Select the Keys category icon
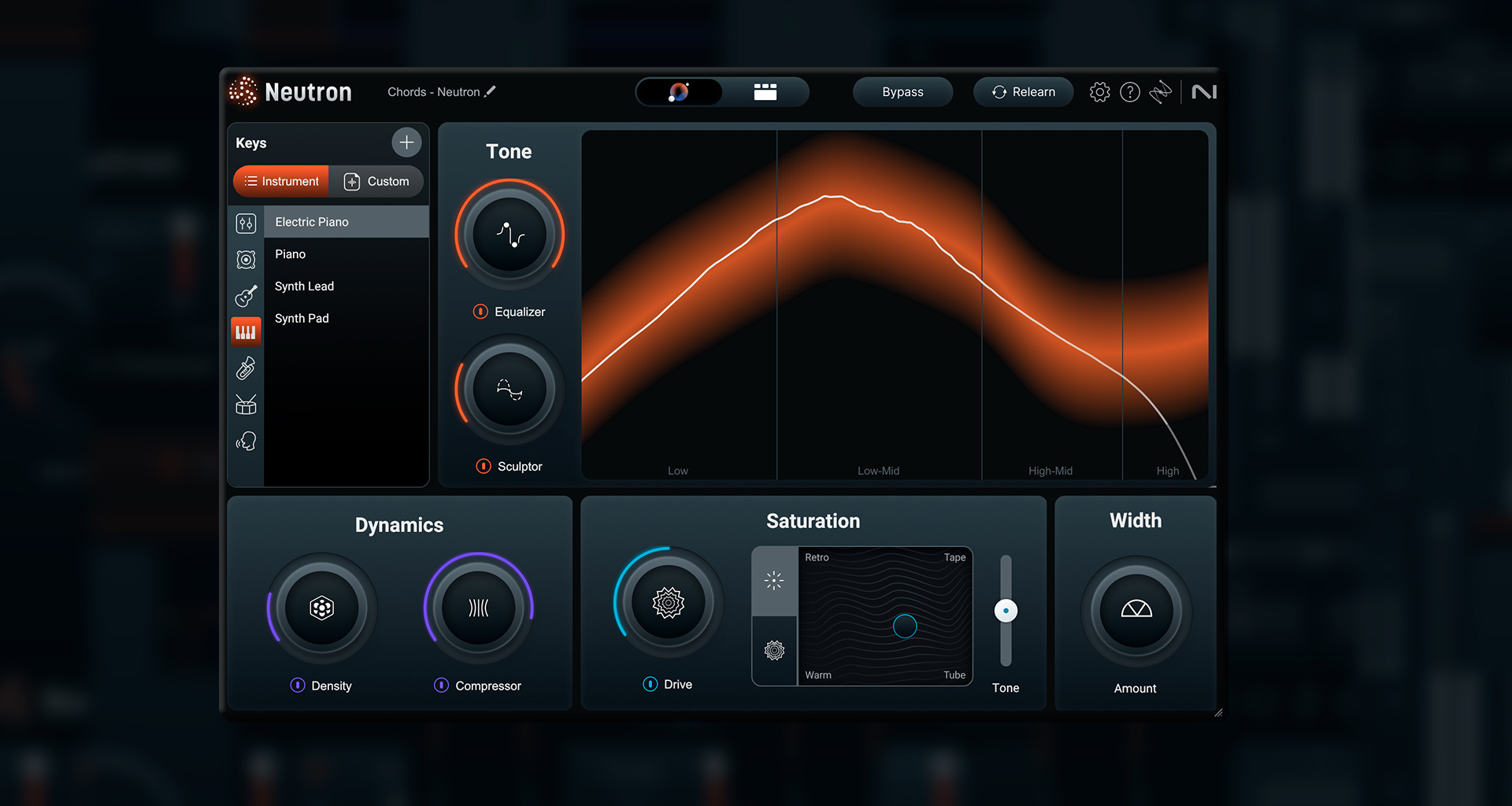Image resolution: width=1512 pixels, height=806 pixels. (x=246, y=332)
